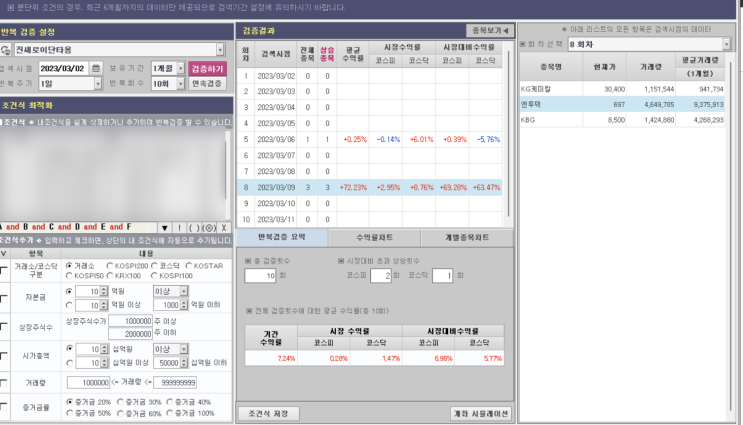The height and width of the screenshot is (425, 743).
Task: Open the calendar icon next to 2023/03/02
Action: [96, 68]
